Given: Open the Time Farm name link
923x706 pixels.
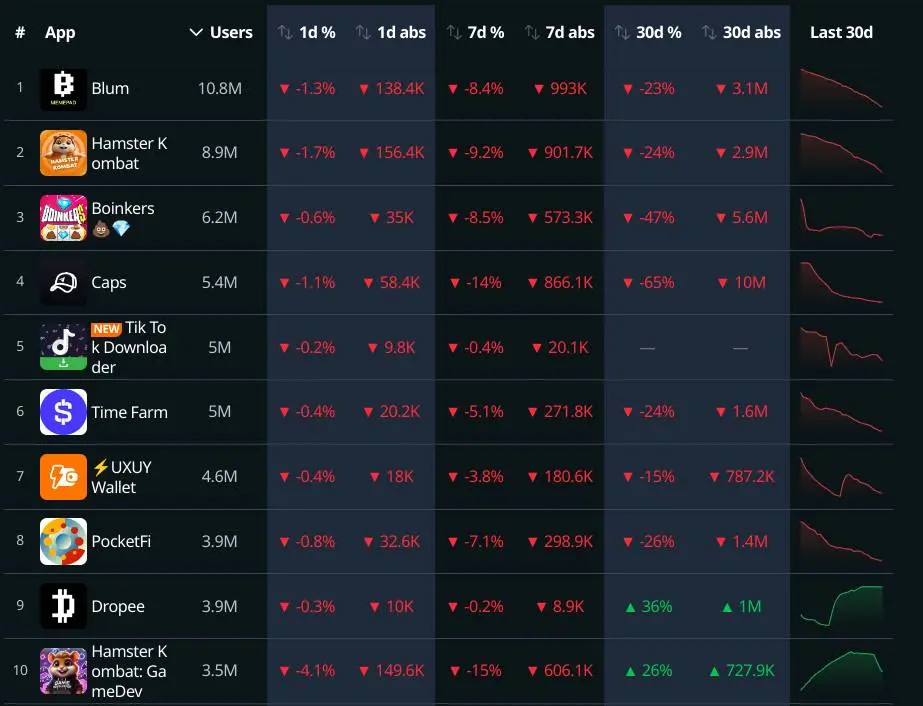Looking at the screenshot, I should [130, 412].
